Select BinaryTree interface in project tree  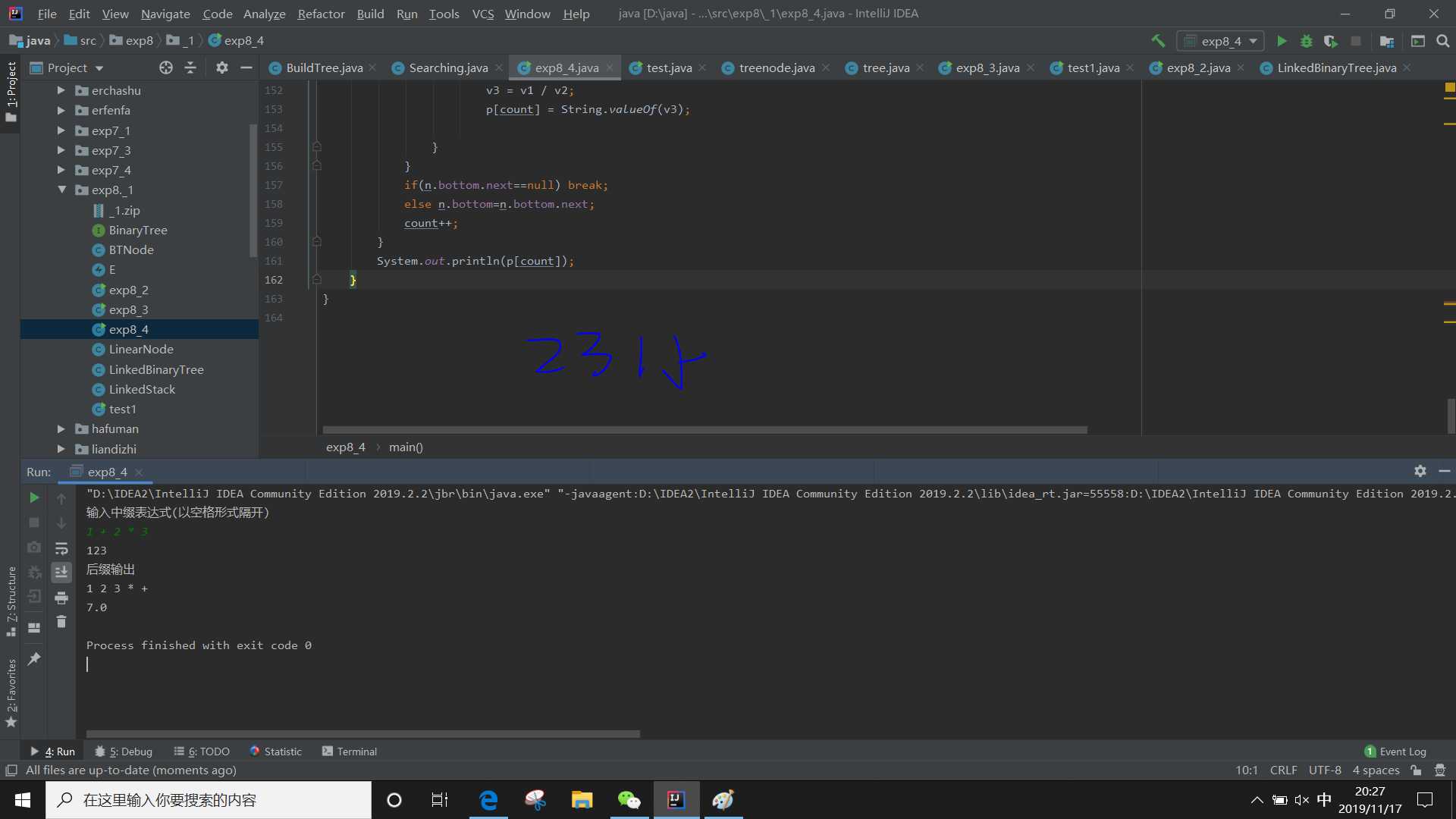coord(138,230)
